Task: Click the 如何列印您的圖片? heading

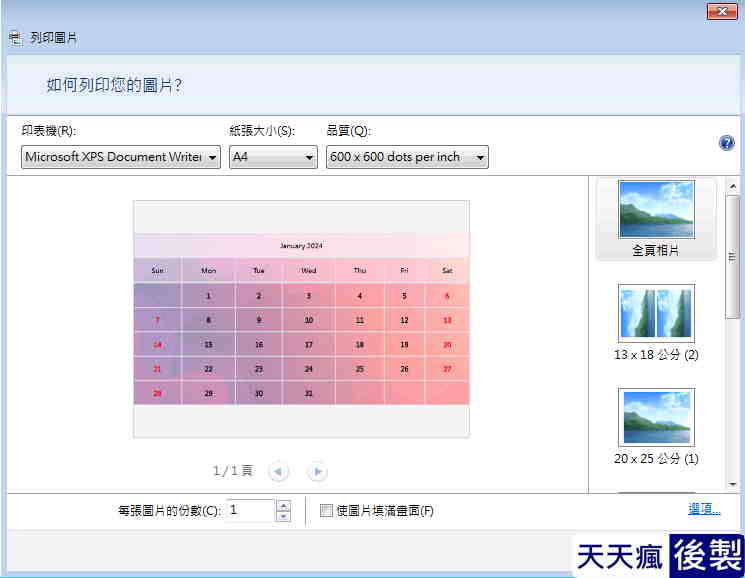Action: 114,85
